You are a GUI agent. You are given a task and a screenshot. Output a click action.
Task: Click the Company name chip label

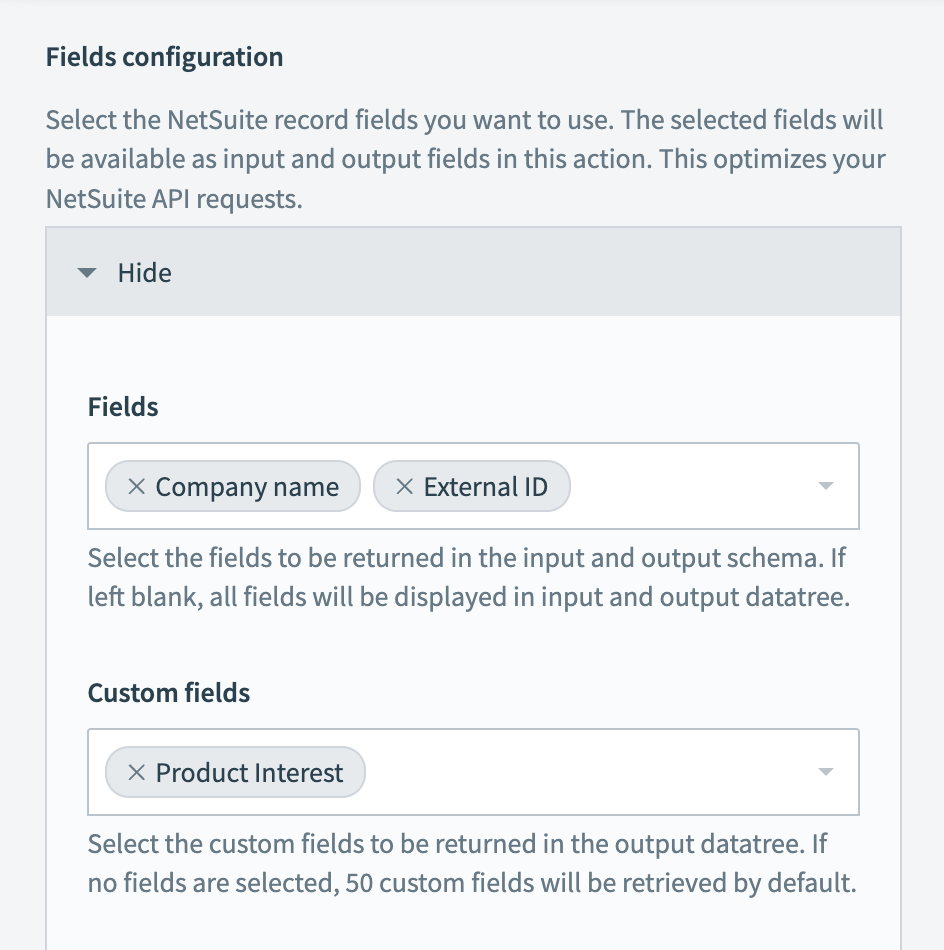point(247,487)
